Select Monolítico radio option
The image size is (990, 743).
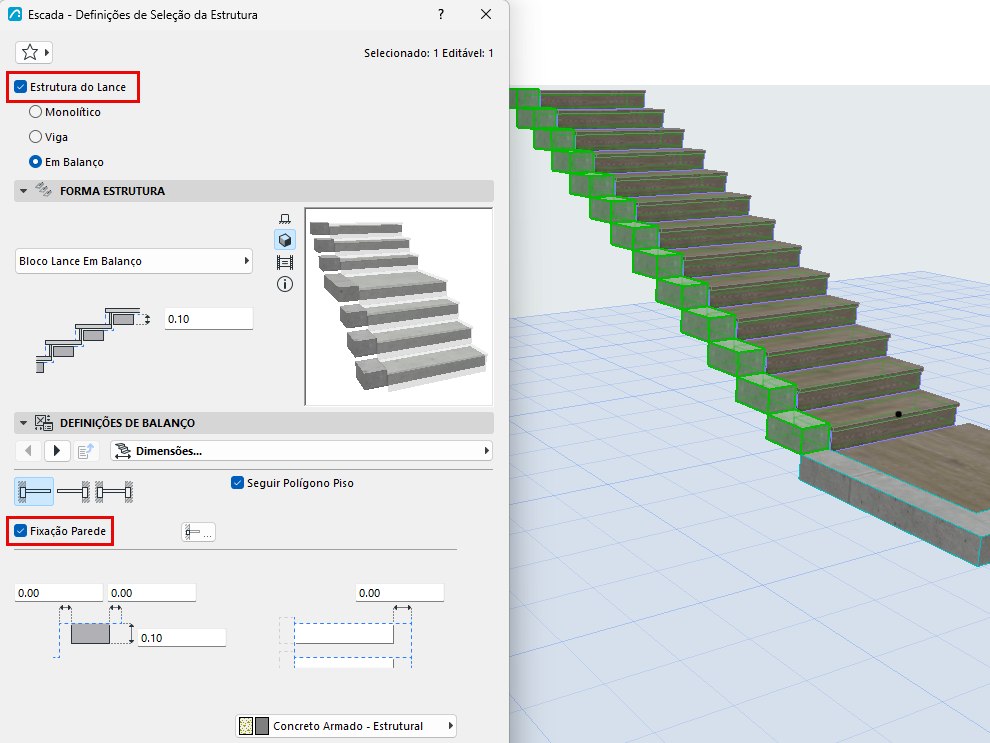click(x=35, y=112)
